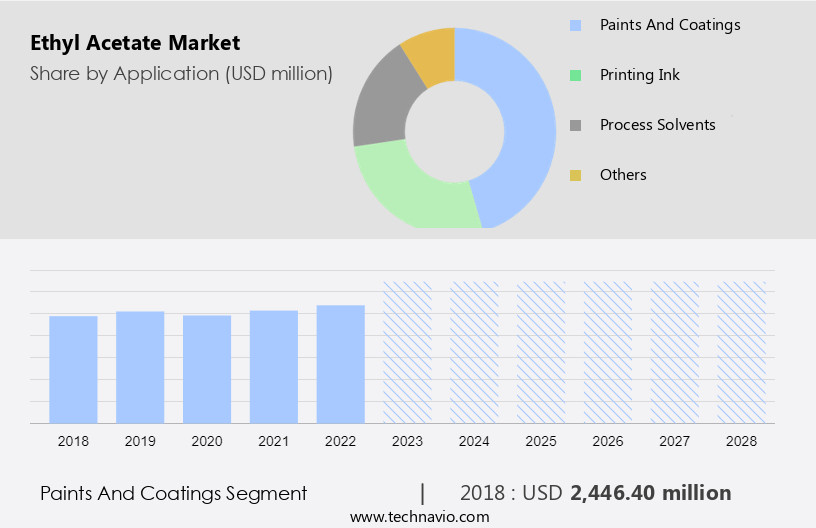Click the hatched 2028 forecast bar

[x=741, y=352]
